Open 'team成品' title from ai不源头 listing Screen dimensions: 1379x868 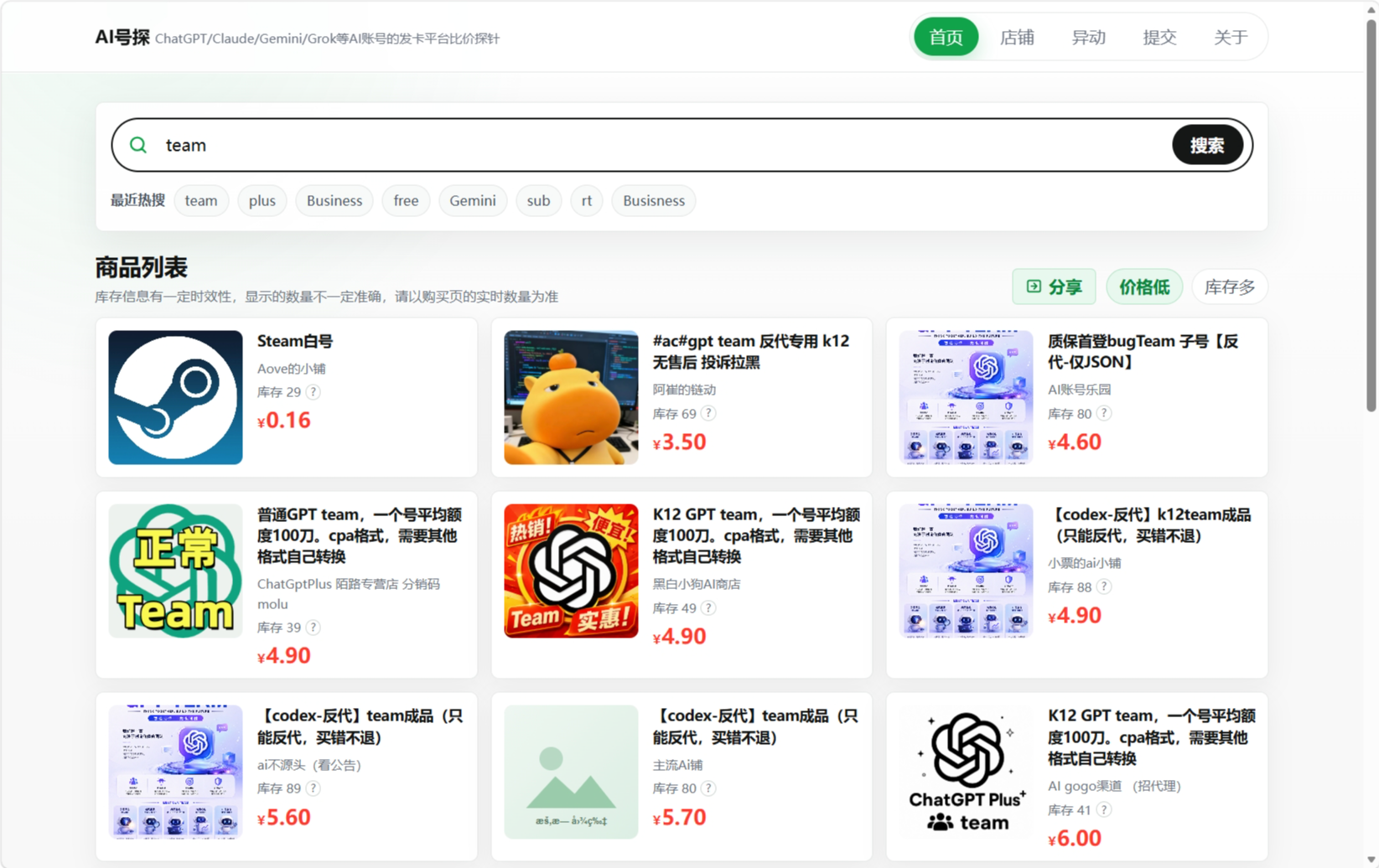360,726
